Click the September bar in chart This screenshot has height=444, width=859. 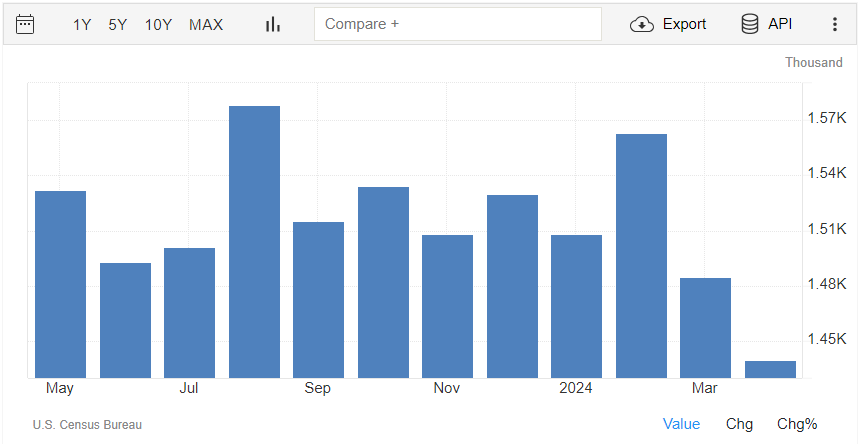click(318, 300)
